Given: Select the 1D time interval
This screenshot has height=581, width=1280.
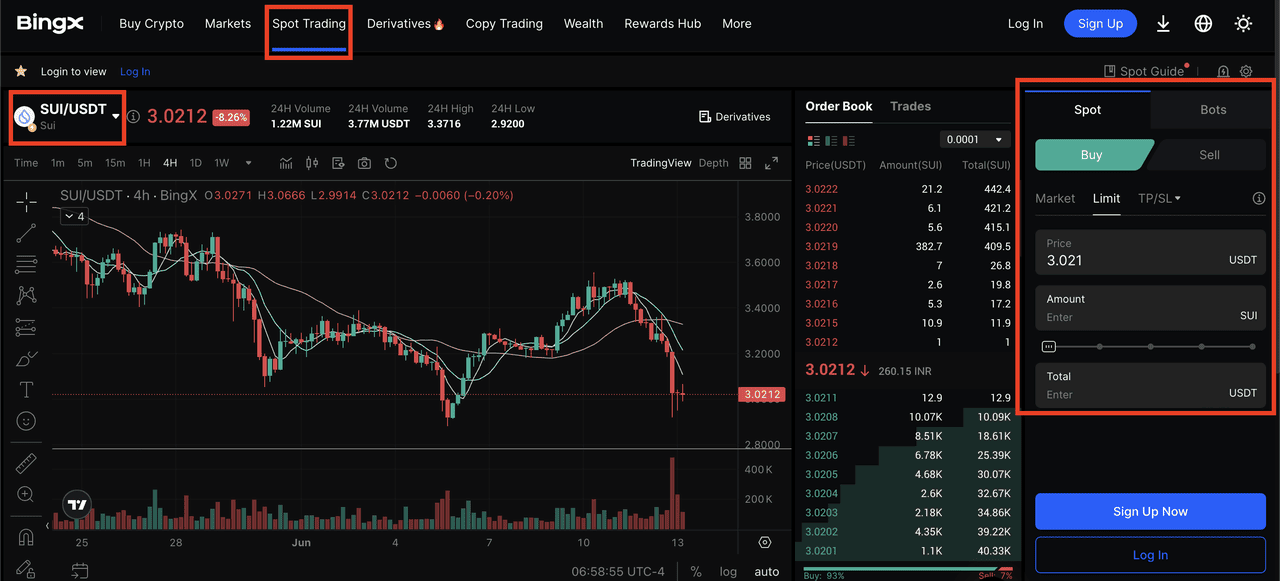Looking at the screenshot, I should (196, 163).
